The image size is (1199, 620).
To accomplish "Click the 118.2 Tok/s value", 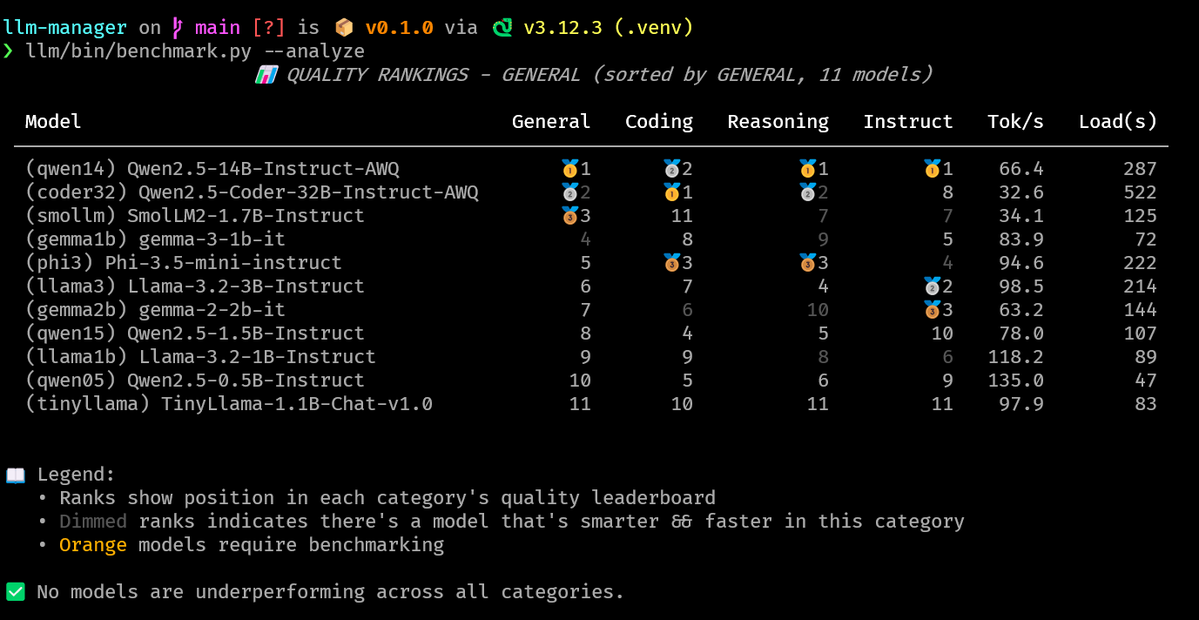I will [1015, 356].
